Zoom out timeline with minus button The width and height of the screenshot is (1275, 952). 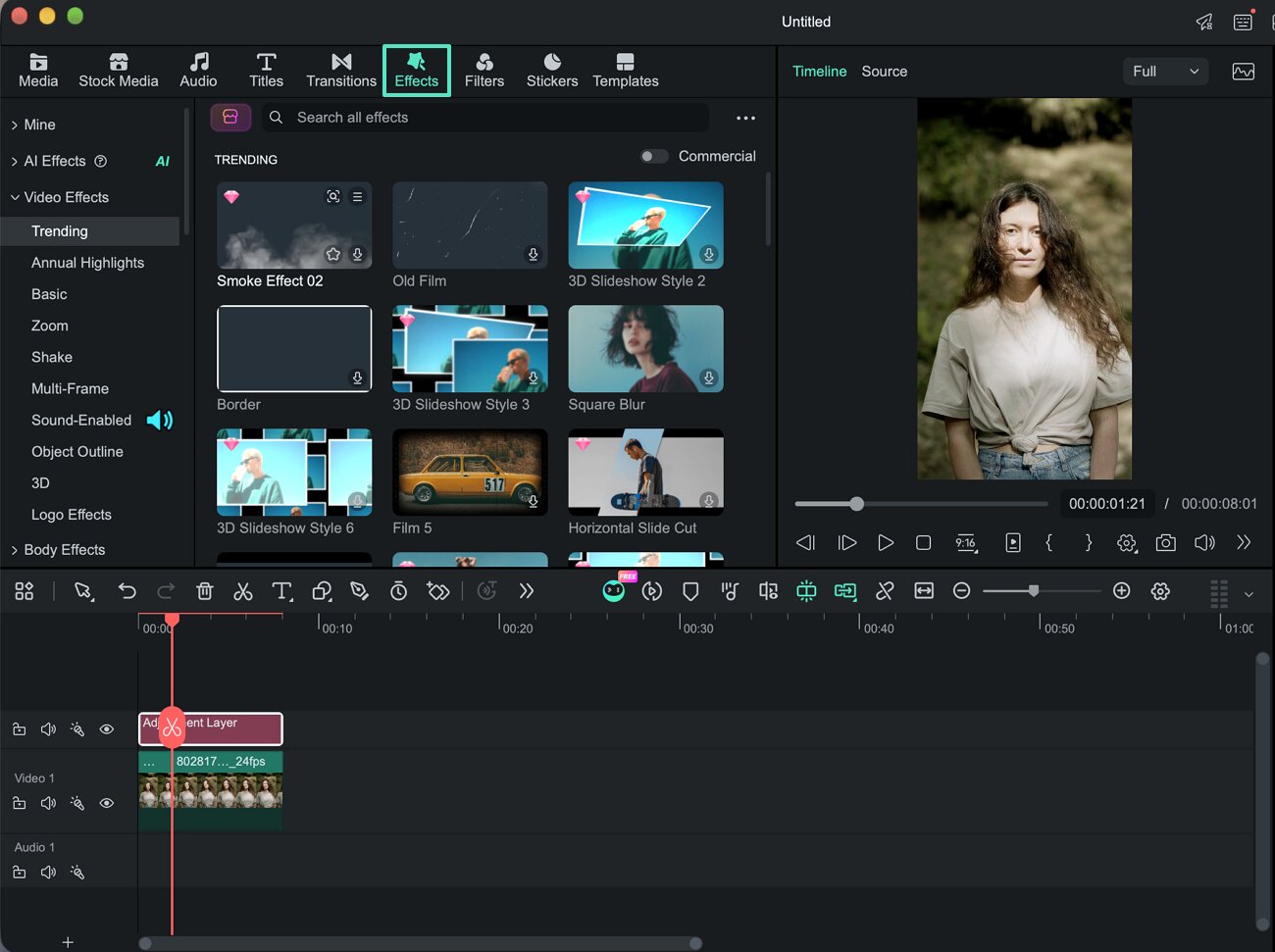(x=961, y=590)
